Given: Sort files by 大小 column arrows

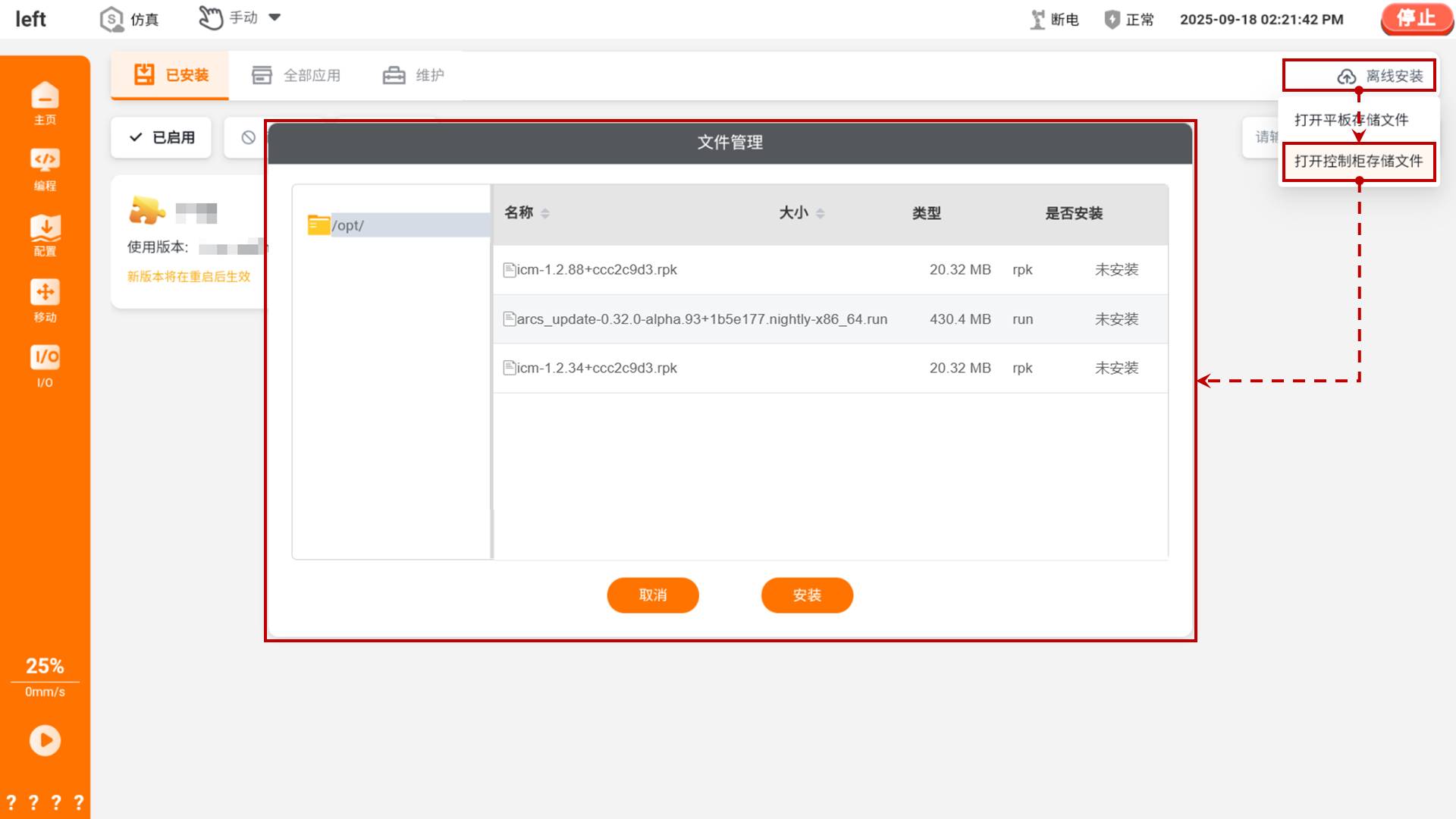Looking at the screenshot, I should [820, 213].
